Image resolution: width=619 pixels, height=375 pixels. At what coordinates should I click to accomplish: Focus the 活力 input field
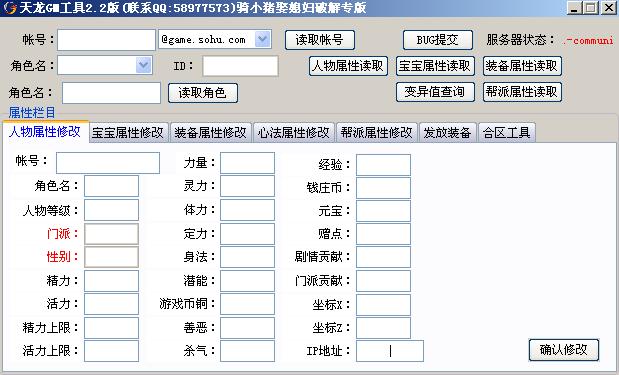(111, 304)
